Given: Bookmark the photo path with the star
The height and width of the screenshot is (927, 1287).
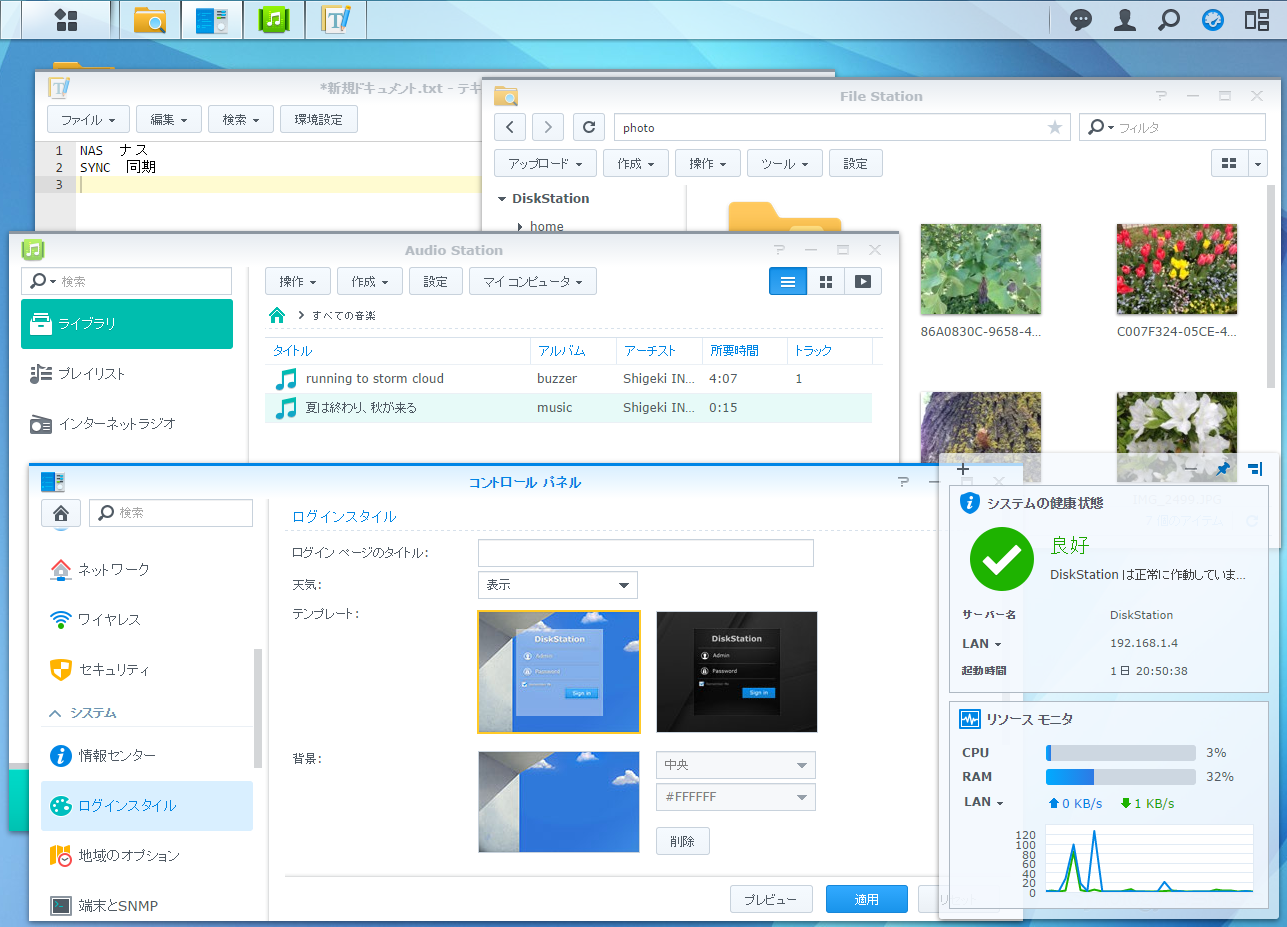Looking at the screenshot, I should 1054,128.
